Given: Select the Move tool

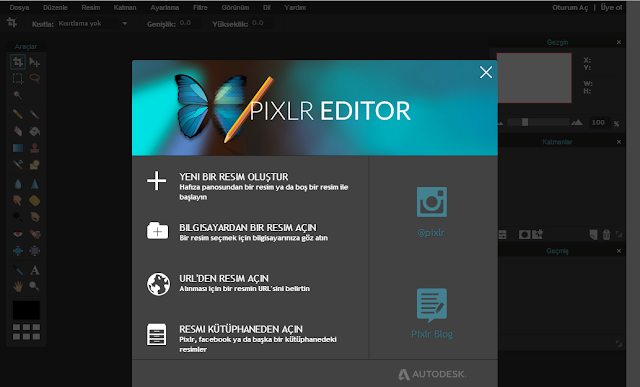Looking at the screenshot, I should [x=35, y=62].
